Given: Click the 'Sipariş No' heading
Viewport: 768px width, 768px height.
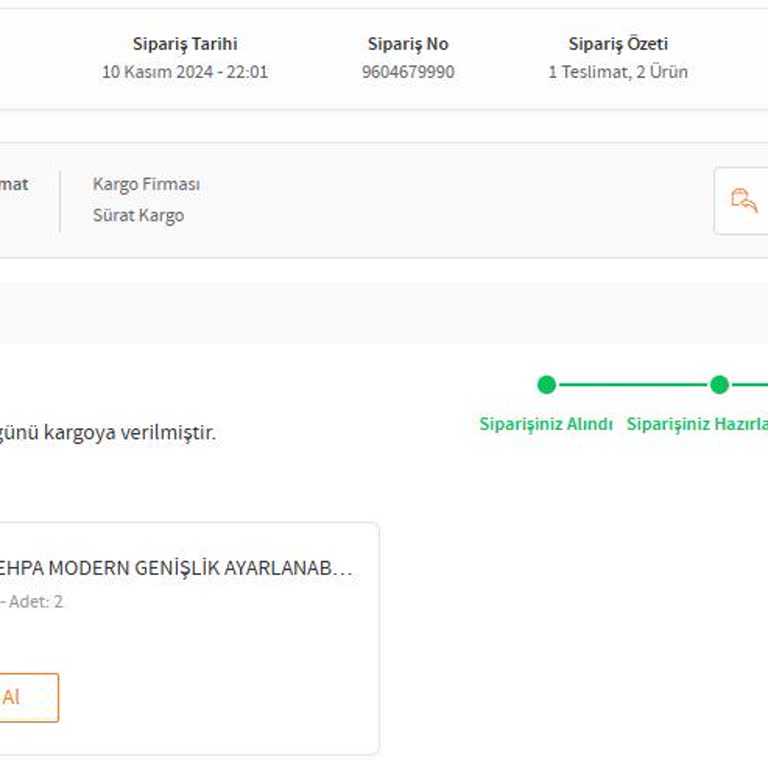Looking at the screenshot, I should coord(408,44).
